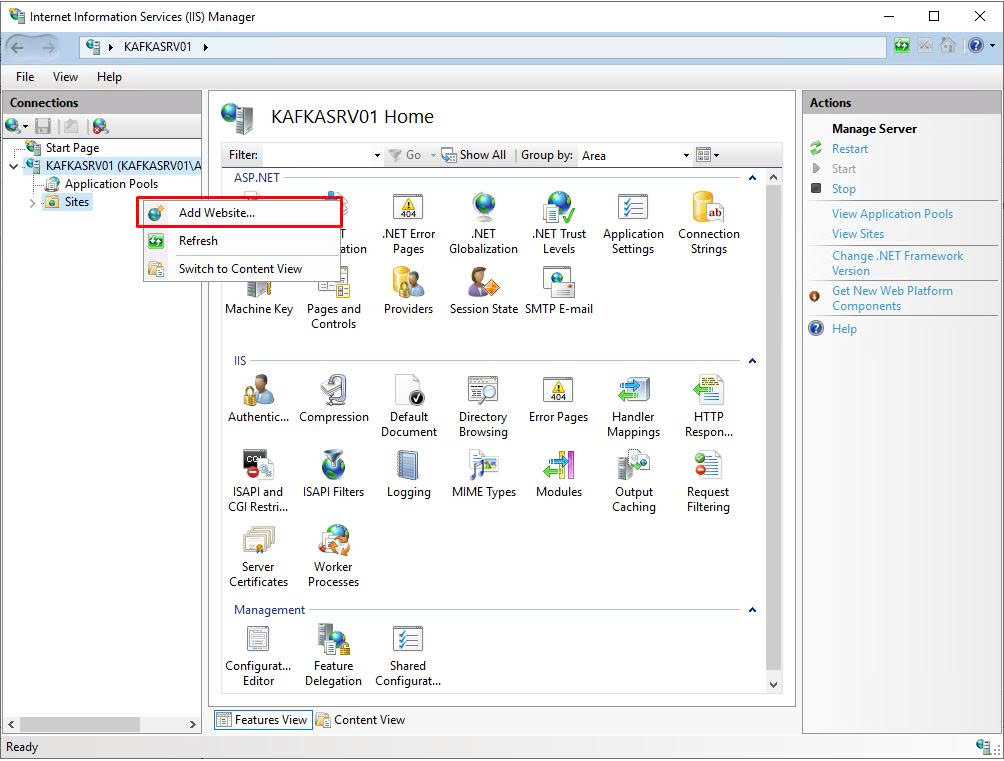
Task: Open the Providers feature
Action: (408, 291)
